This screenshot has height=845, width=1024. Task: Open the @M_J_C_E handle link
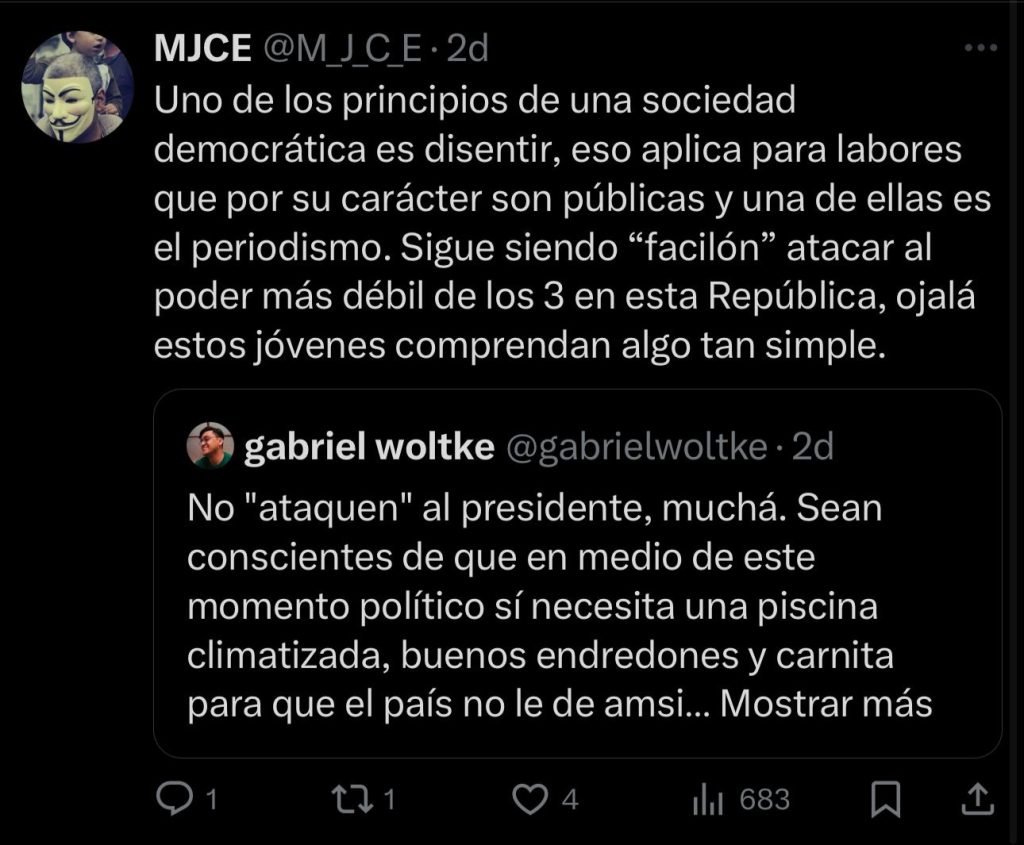[x=342, y=49]
